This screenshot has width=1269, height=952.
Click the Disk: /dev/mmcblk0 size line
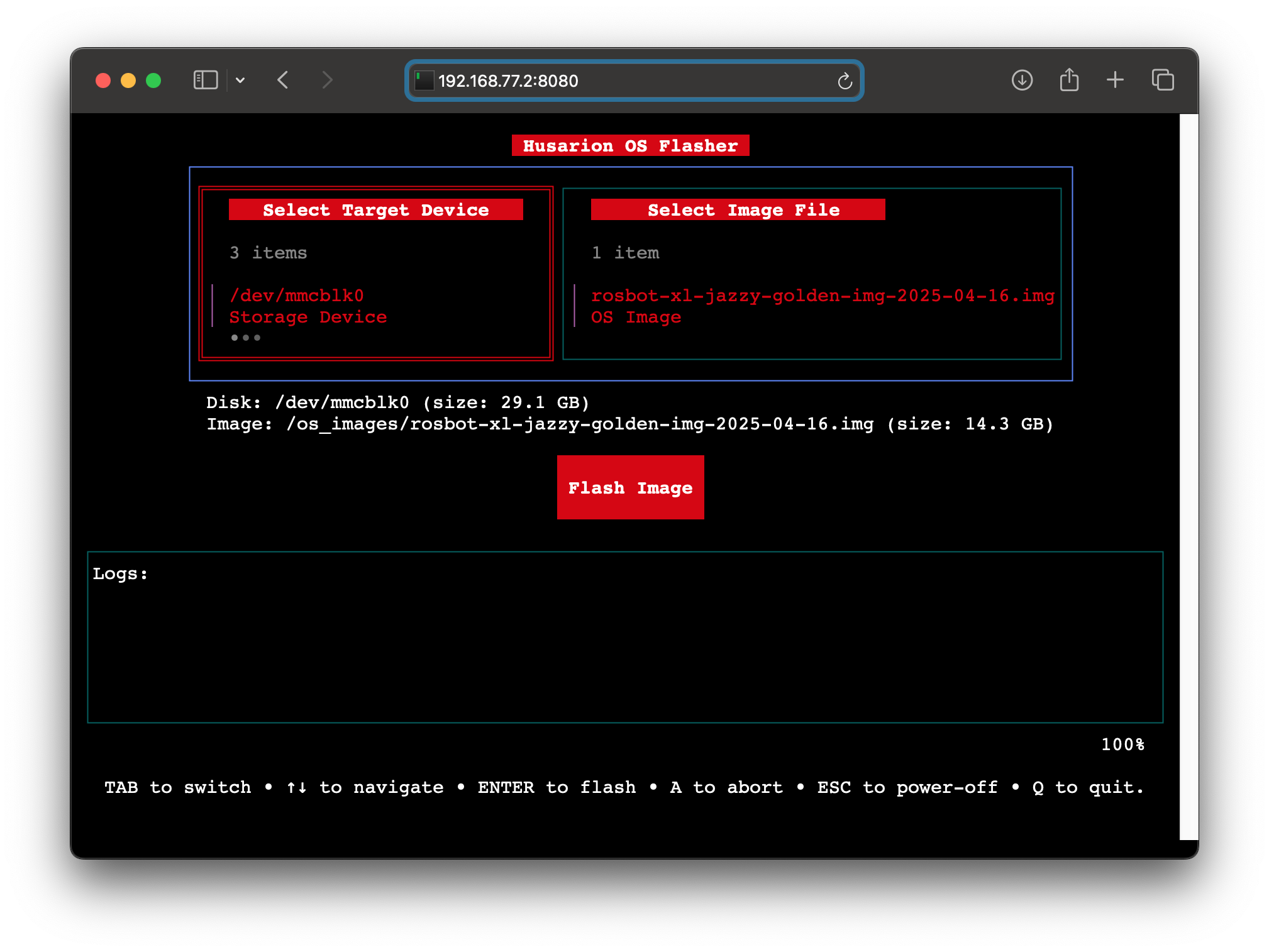coord(397,402)
